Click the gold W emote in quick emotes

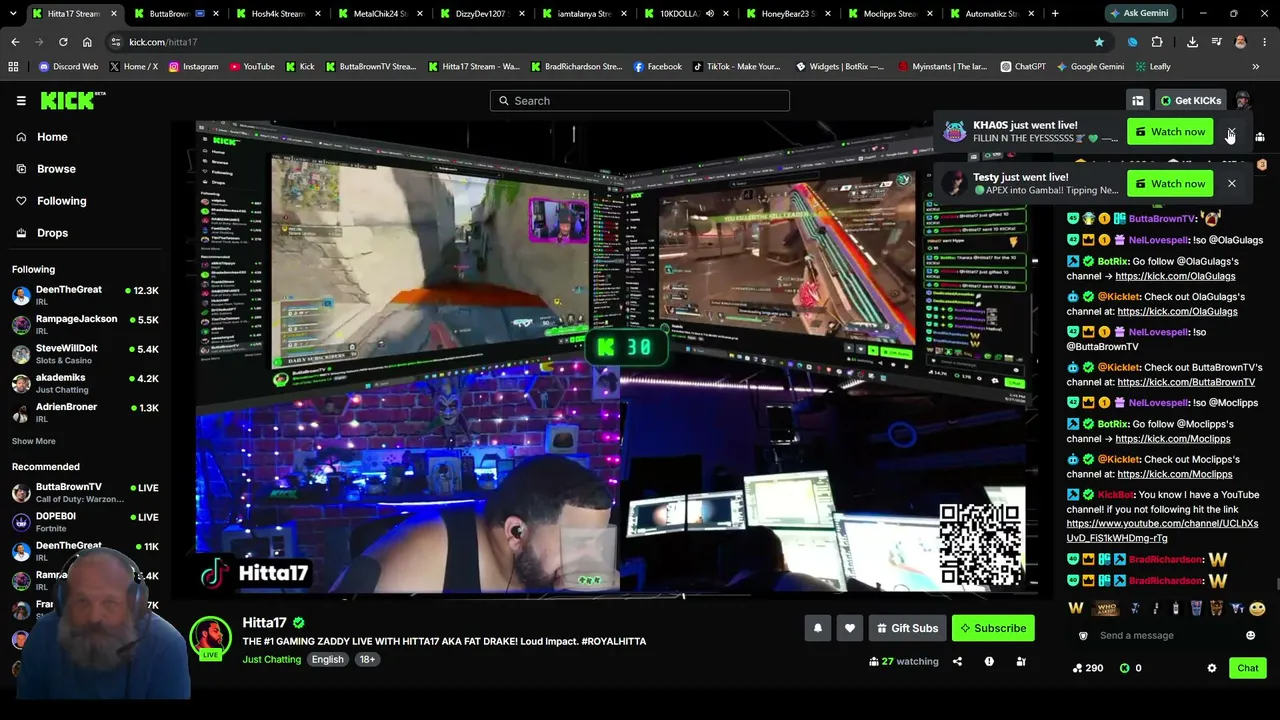[x=1076, y=608]
